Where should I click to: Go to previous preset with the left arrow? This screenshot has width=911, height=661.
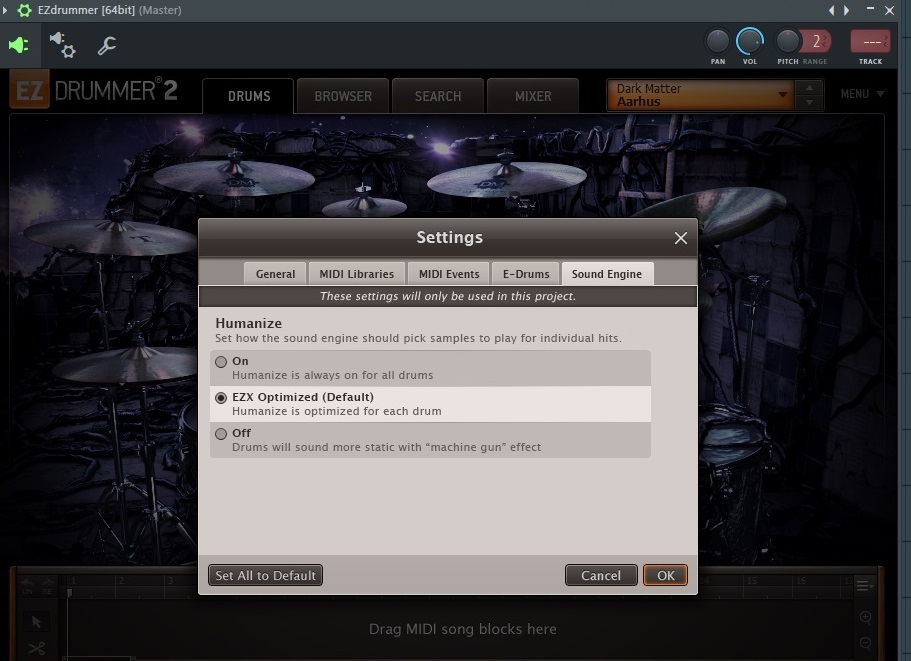pyautogui.click(x=831, y=10)
